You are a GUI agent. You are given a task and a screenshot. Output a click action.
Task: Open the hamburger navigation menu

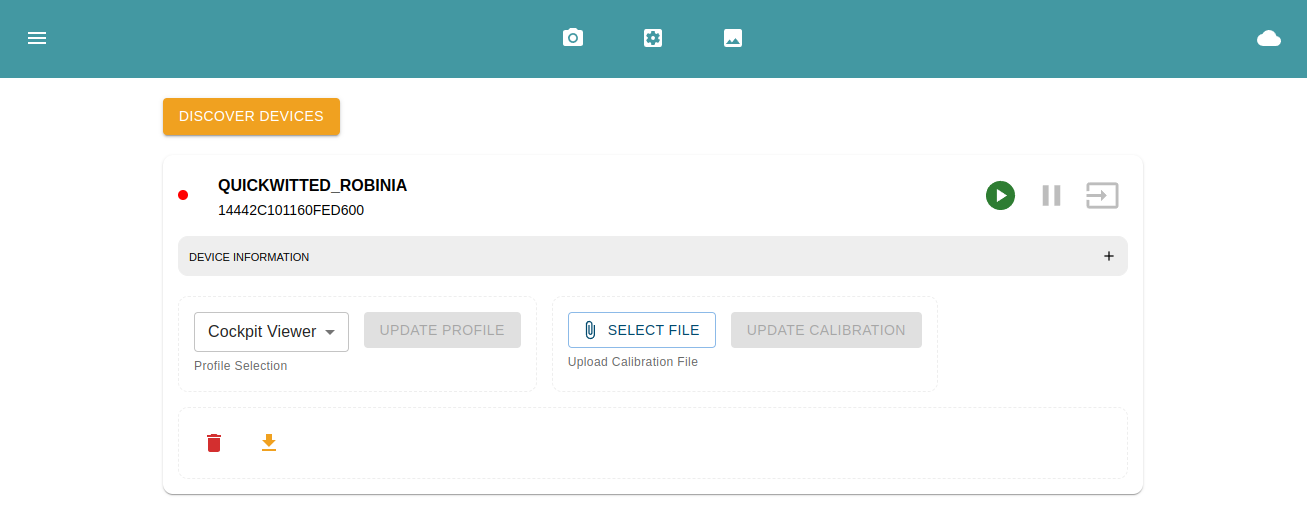tap(37, 38)
